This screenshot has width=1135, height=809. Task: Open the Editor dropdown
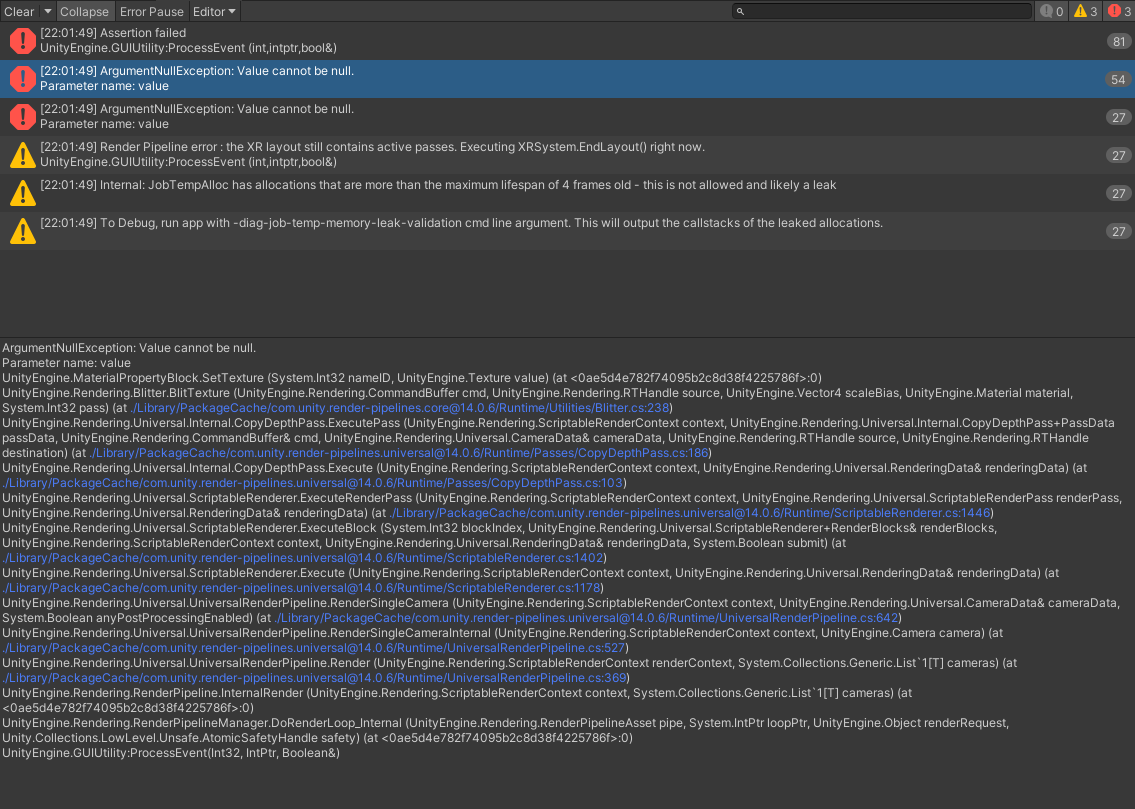click(x=214, y=12)
